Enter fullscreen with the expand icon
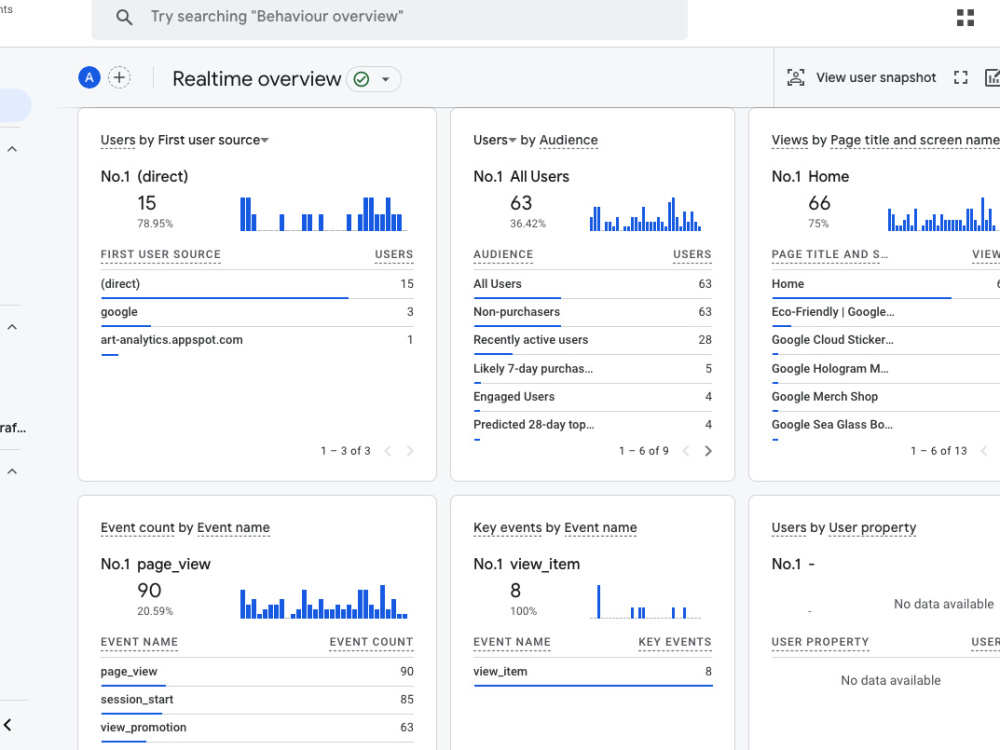1000x750 pixels. [961, 77]
